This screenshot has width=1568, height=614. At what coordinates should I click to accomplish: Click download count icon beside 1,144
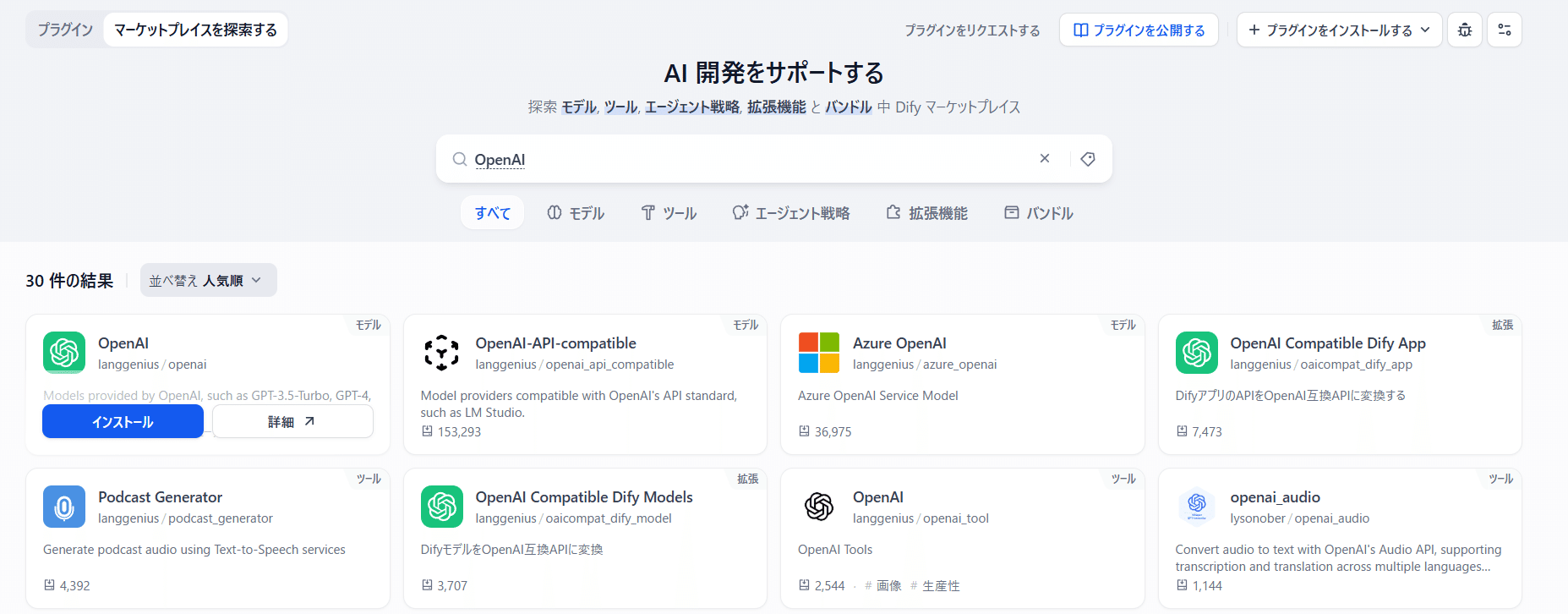[x=1182, y=585]
